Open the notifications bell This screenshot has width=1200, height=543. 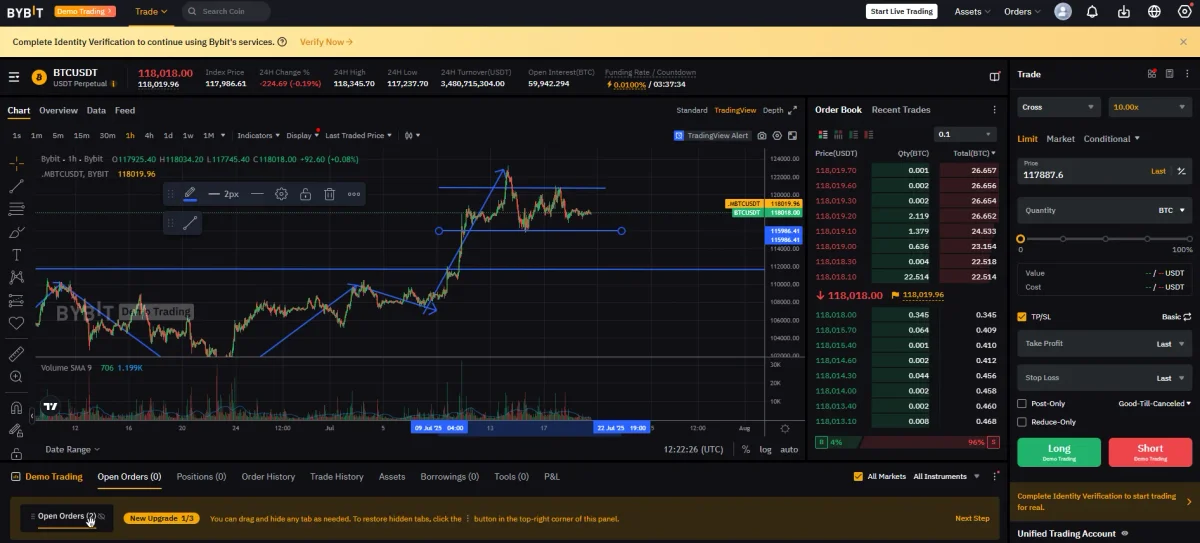tap(1092, 12)
